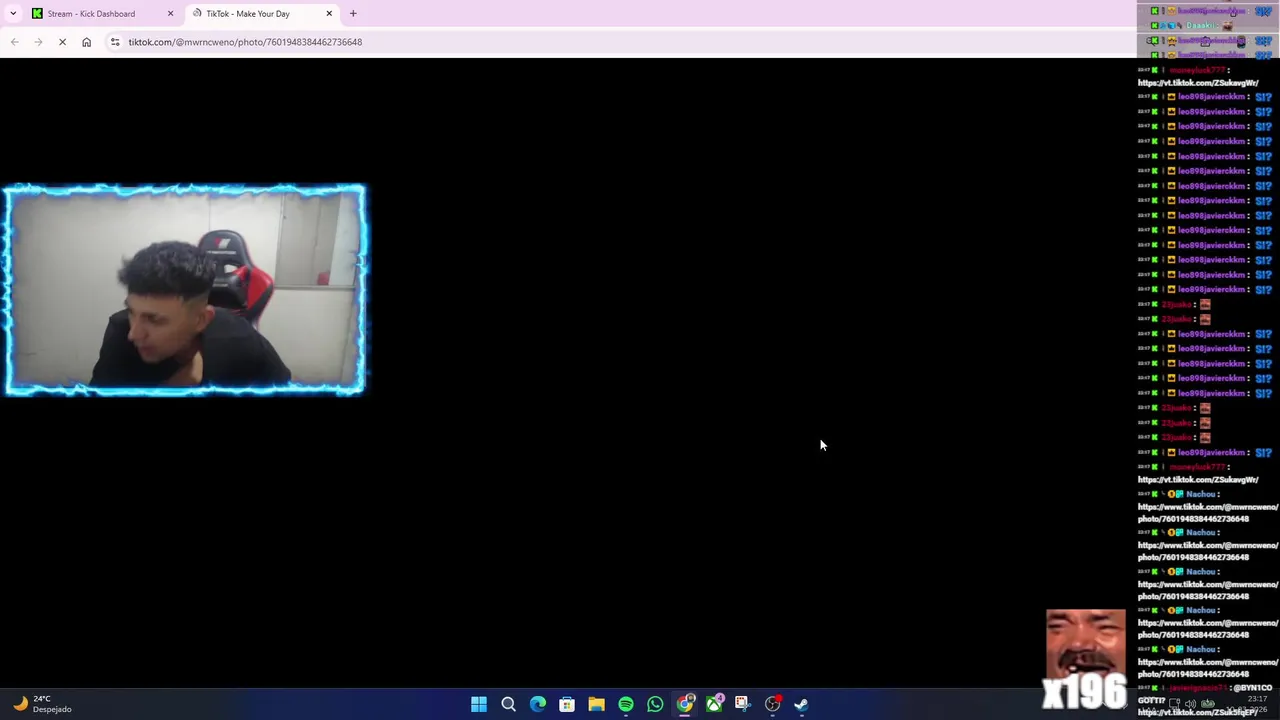Click the streamer webcam overlay
This screenshot has height=720, width=1280.
[x=185, y=290]
